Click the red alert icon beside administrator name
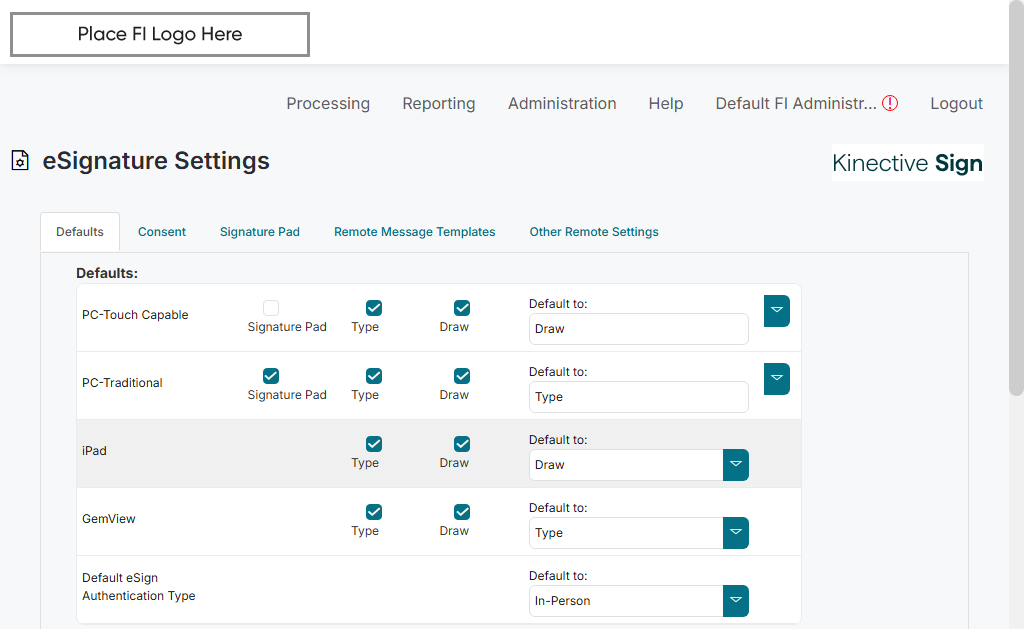 pyautogui.click(x=890, y=103)
